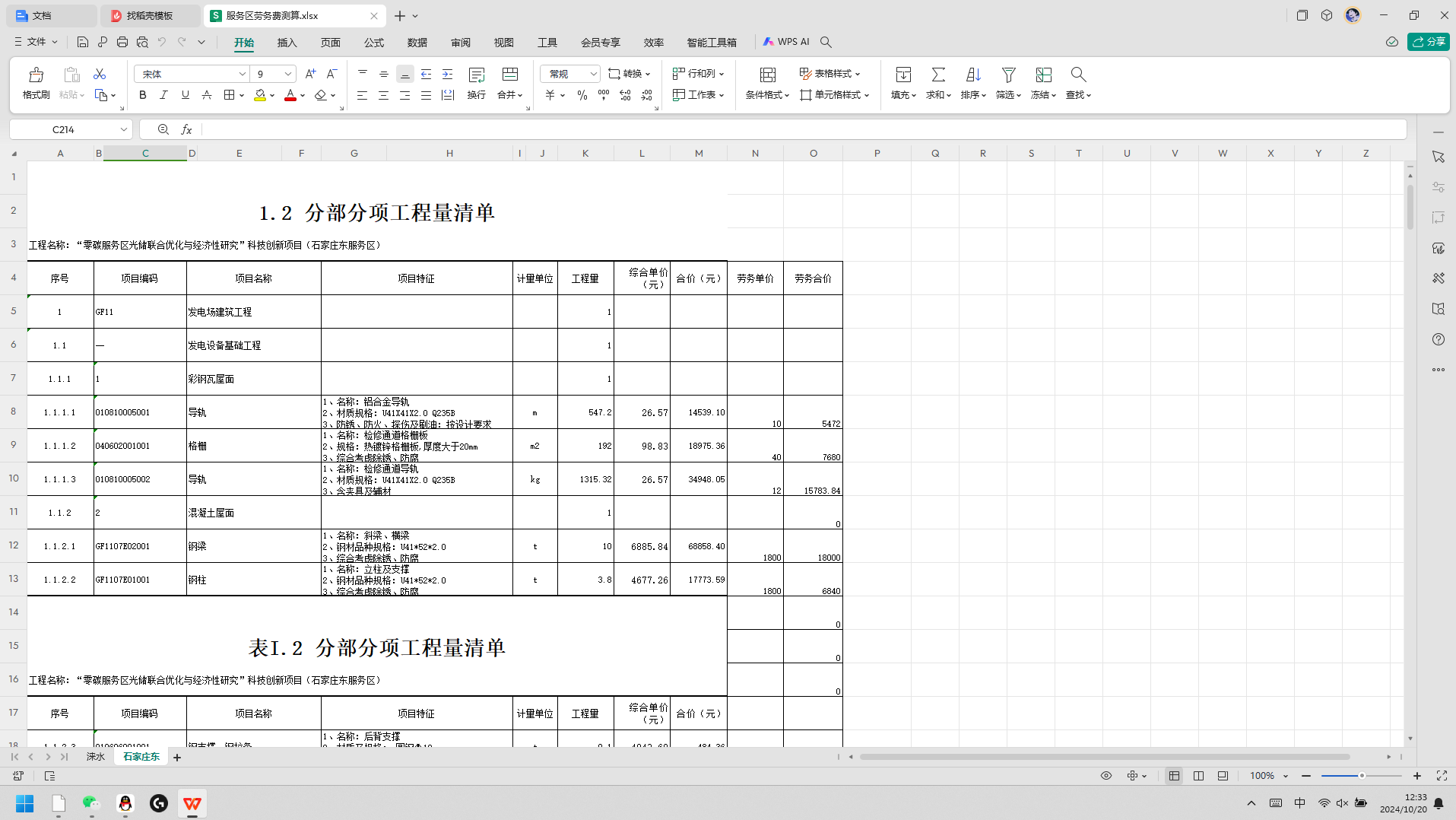
Task: Click the Format Painter (格式刷) icon
Action: click(x=36, y=75)
